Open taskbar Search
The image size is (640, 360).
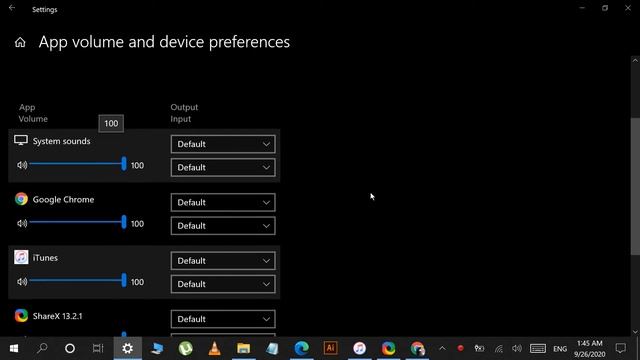click(42, 348)
